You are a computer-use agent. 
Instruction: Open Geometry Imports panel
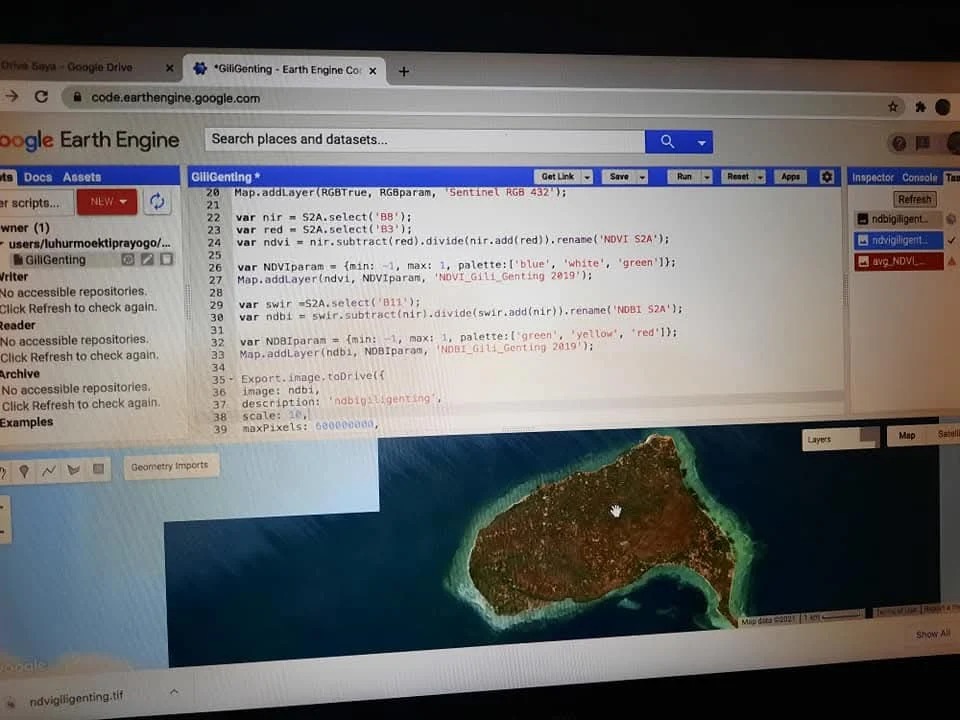(x=170, y=466)
